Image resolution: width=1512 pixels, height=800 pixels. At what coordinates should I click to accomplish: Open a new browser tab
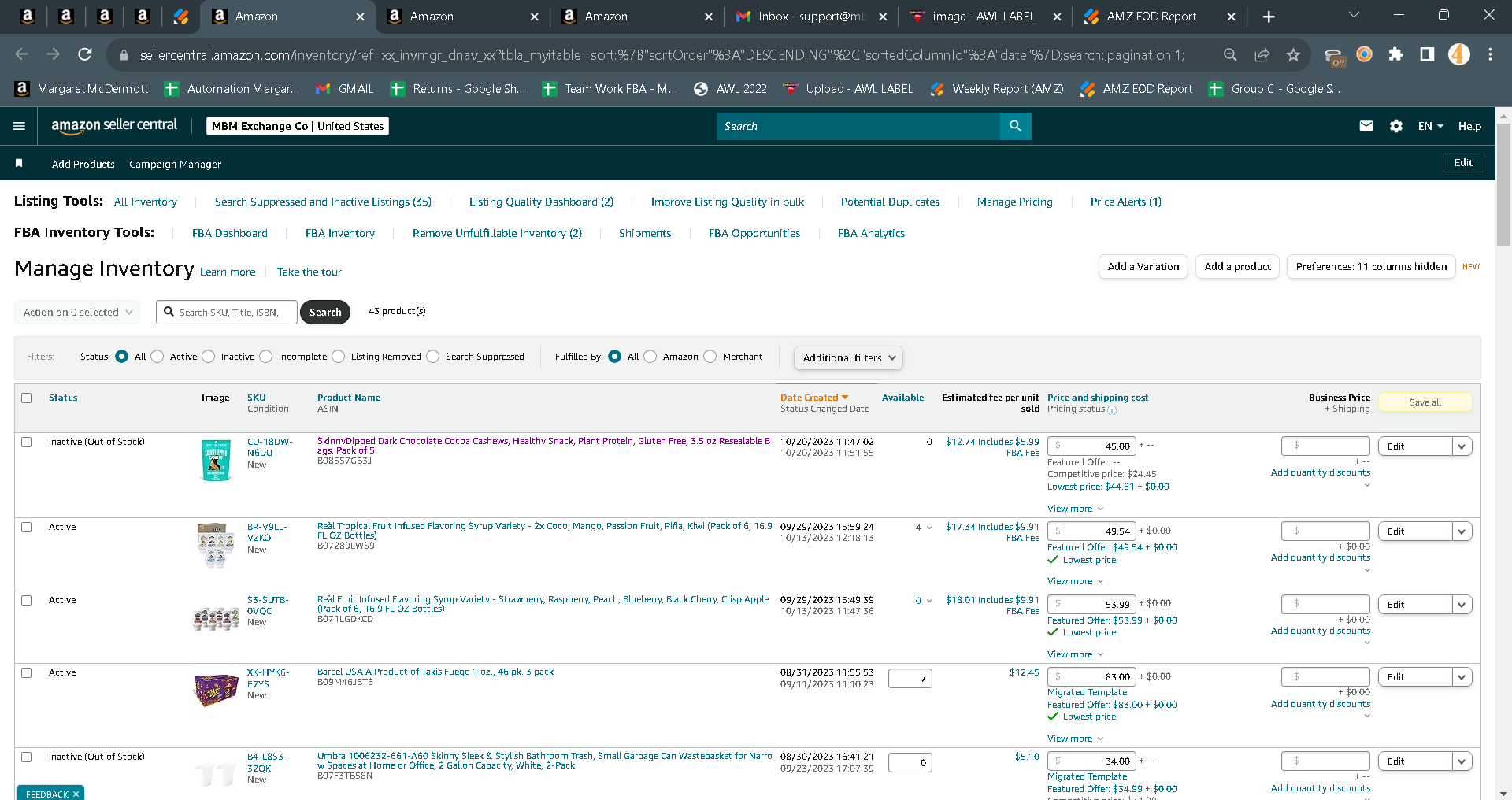pyautogui.click(x=1269, y=17)
